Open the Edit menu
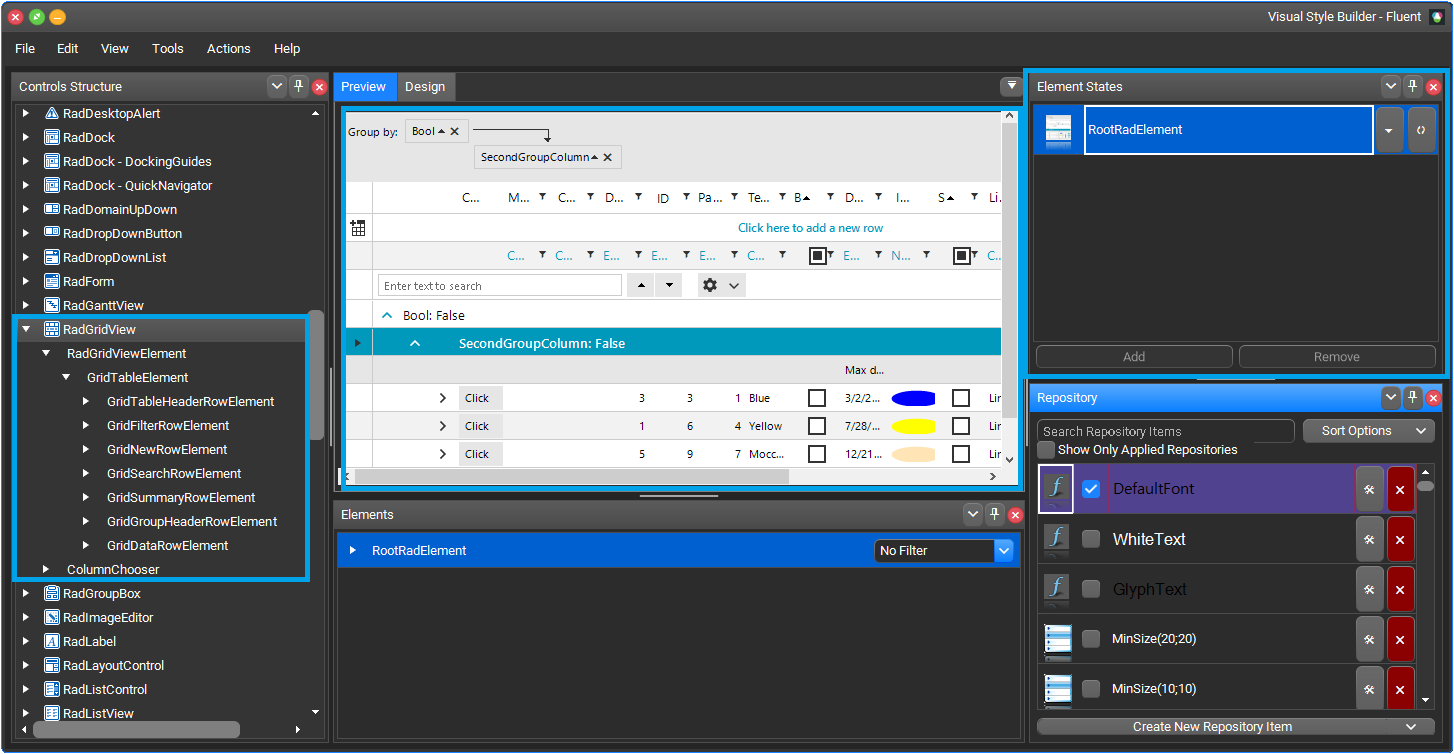The width and height of the screenshot is (1454, 754). click(67, 49)
